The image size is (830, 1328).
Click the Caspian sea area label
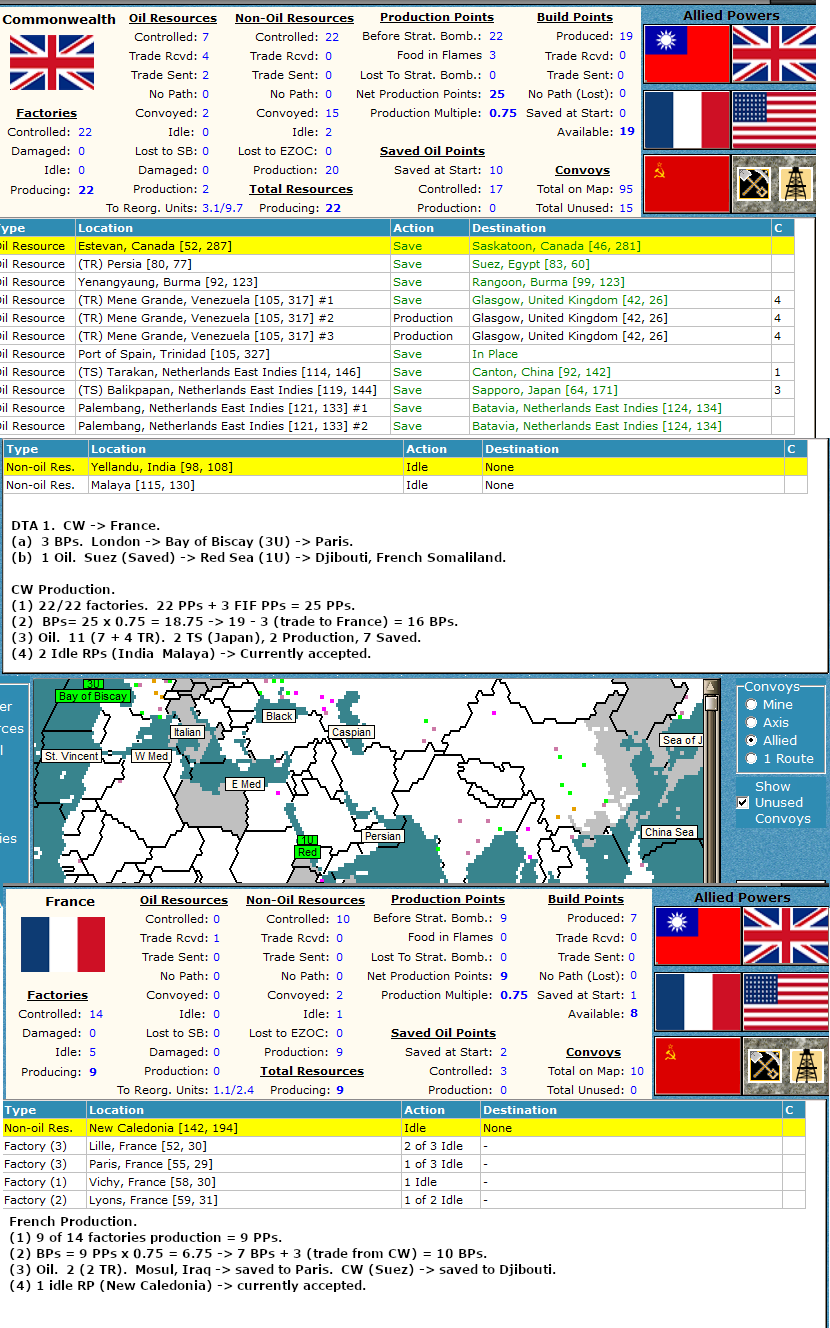coord(352,732)
